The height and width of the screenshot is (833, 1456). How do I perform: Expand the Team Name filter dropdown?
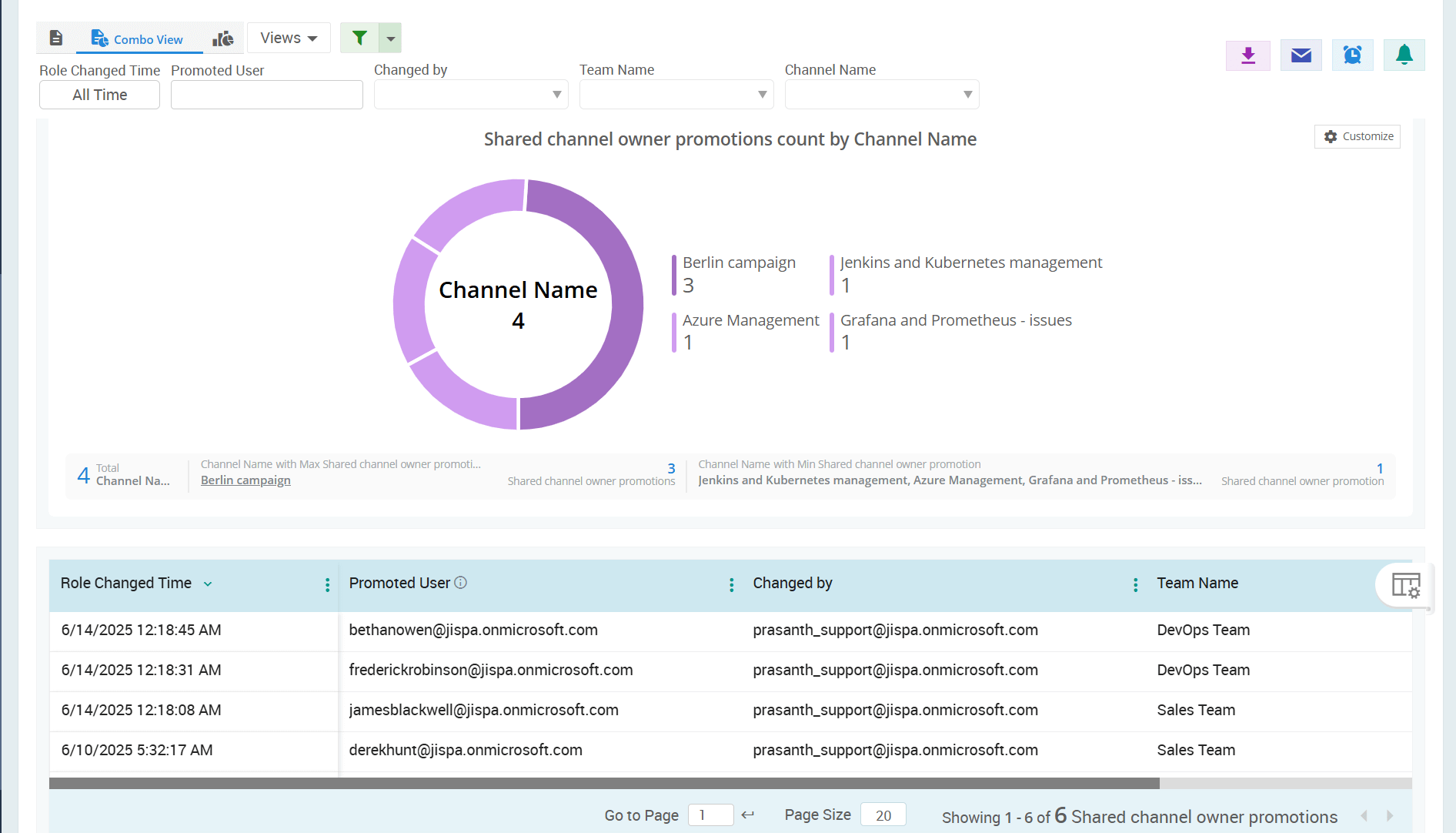pyautogui.click(x=761, y=94)
